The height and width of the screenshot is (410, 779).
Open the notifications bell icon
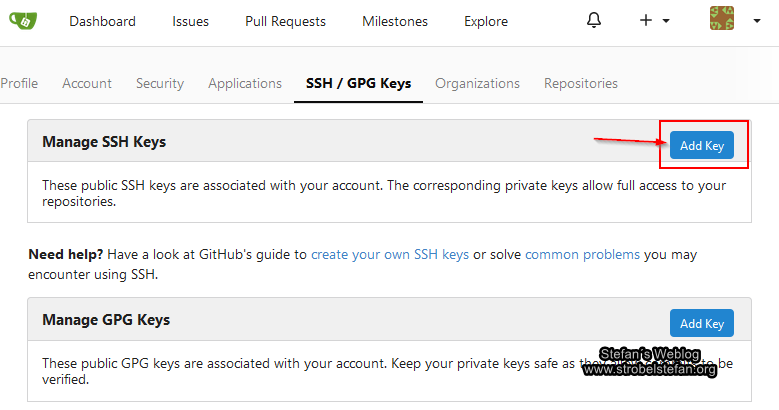click(594, 20)
